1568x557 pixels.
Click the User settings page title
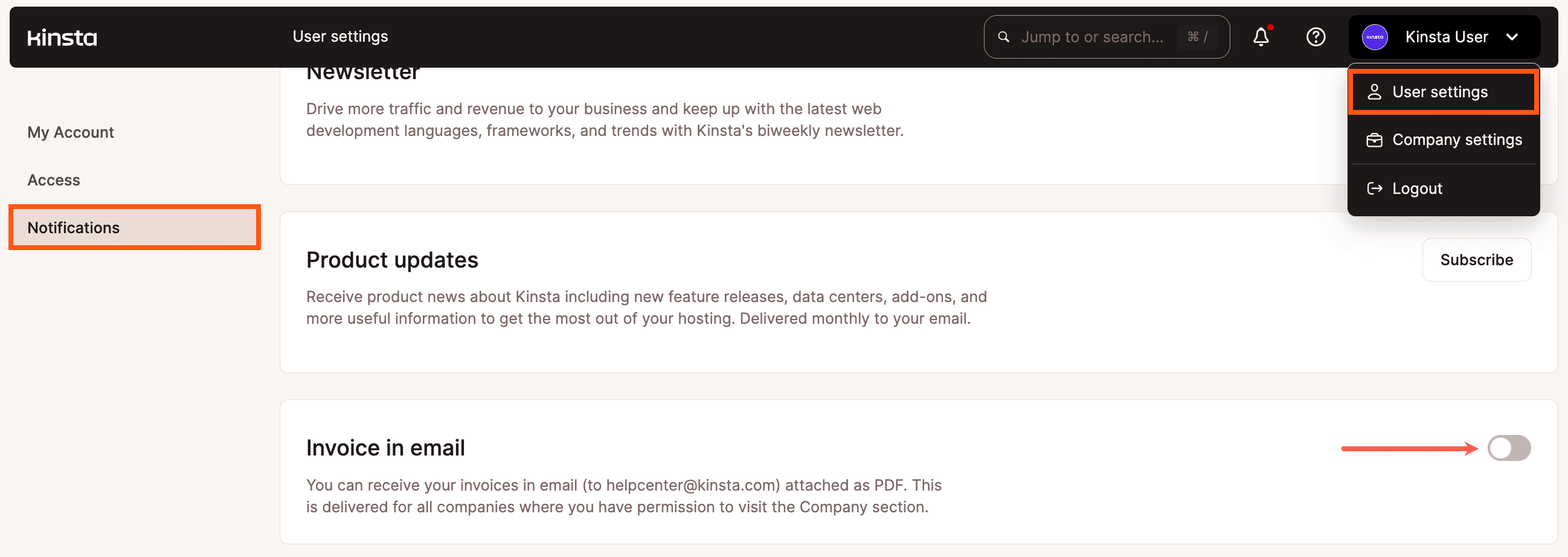(339, 36)
